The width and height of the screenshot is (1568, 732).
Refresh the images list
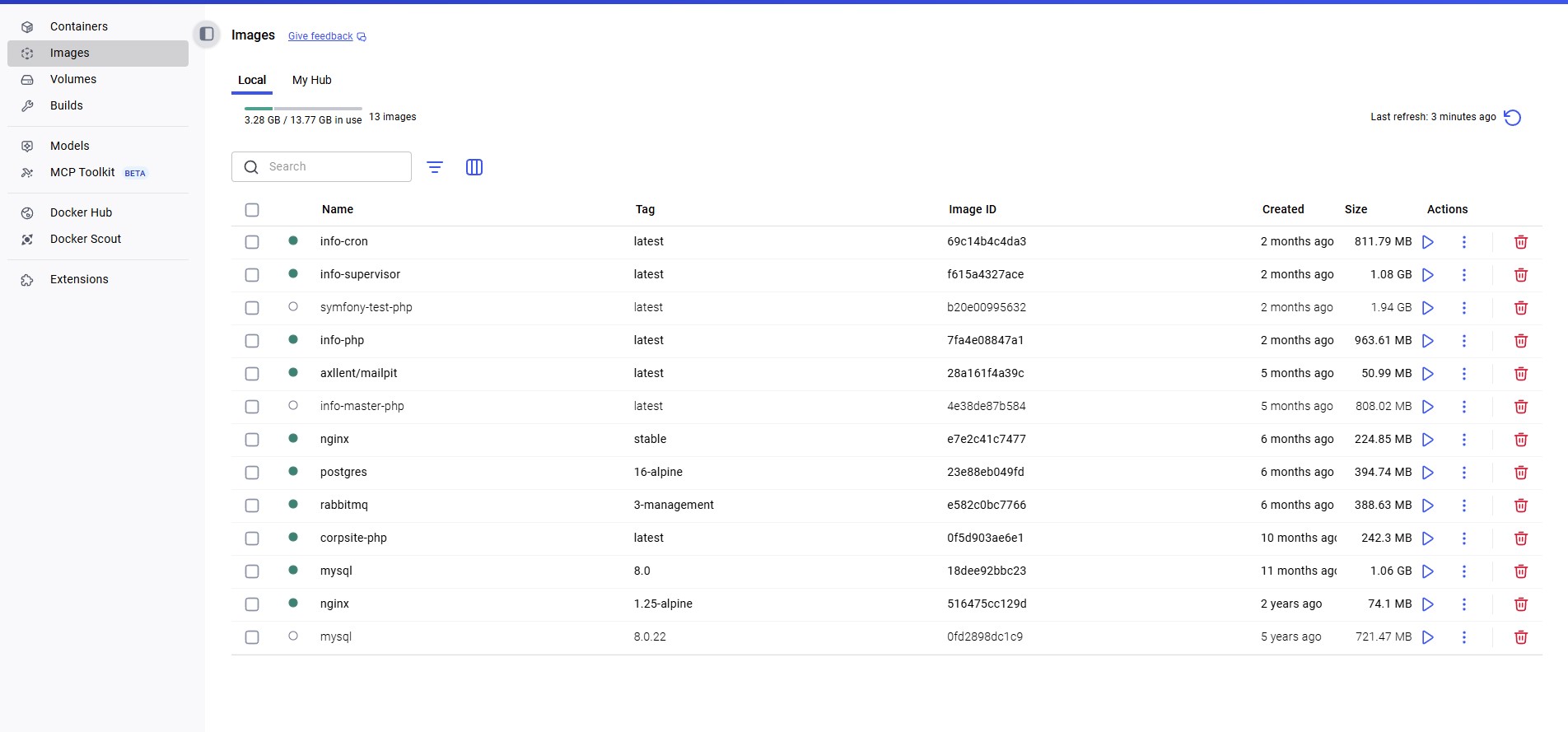point(1512,118)
